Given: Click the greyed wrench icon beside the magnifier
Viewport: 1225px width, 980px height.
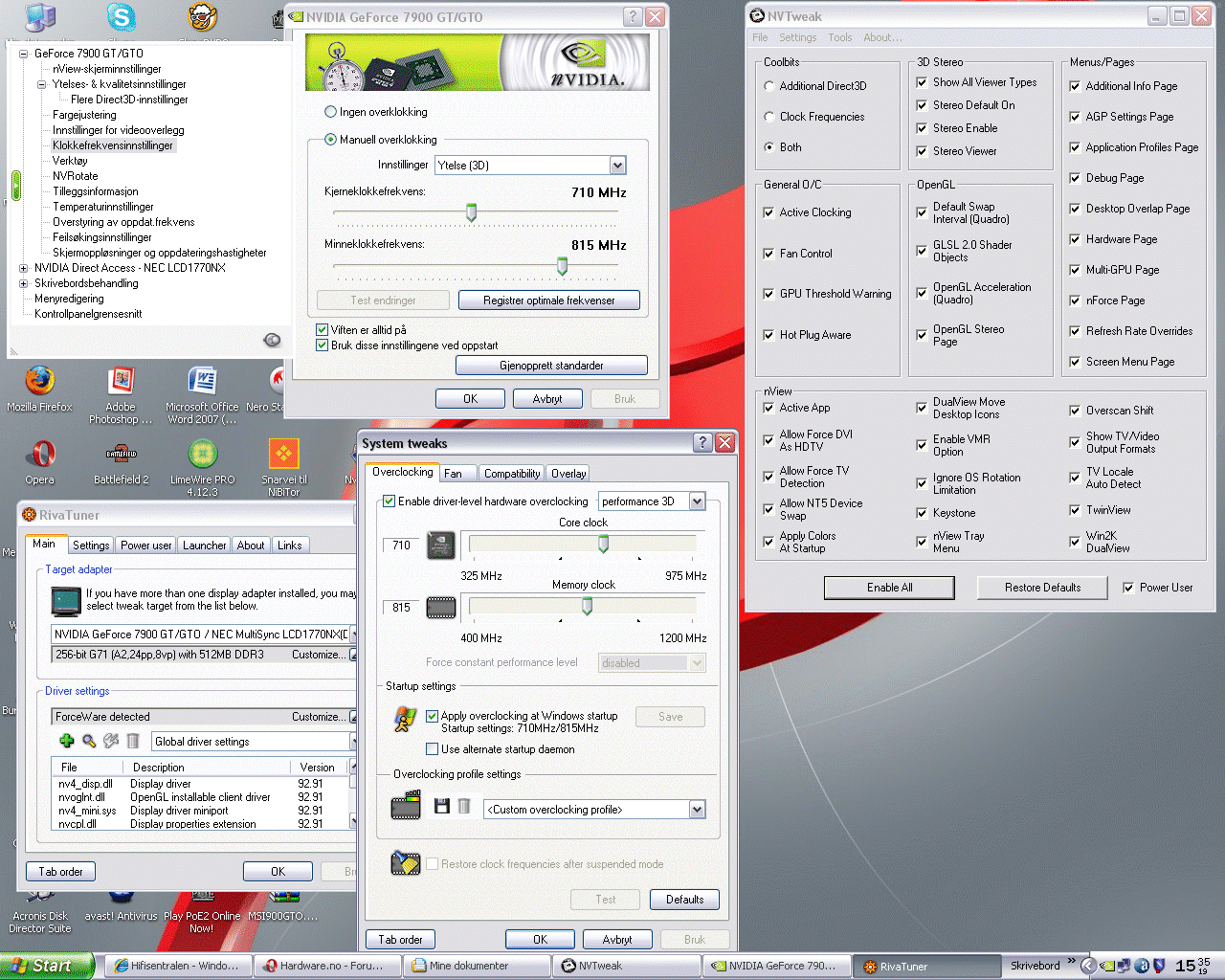Looking at the screenshot, I should (x=111, y=741).
